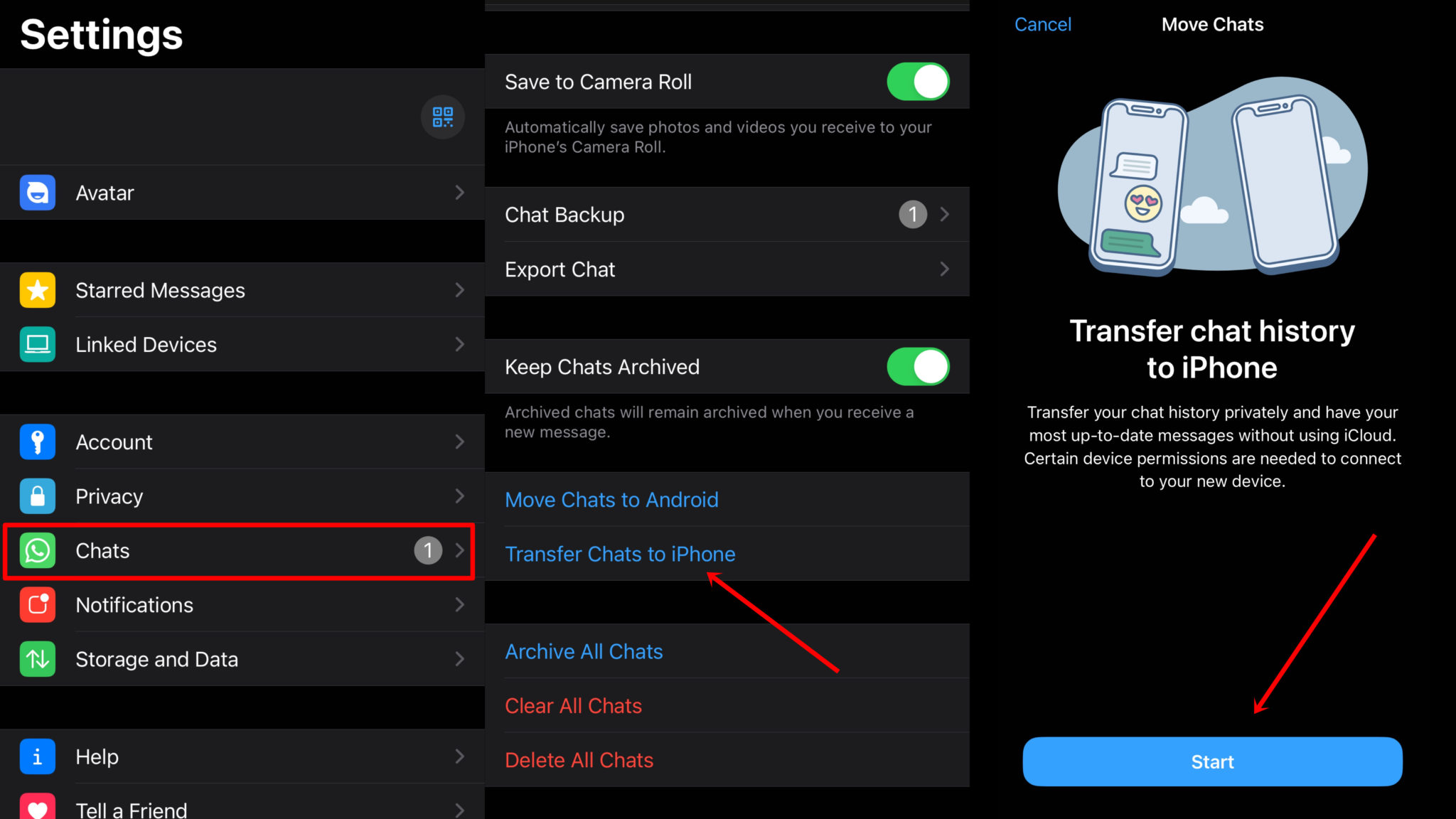The height and width of the screenshot is (819, 1456).
Task: Select Move Chats to Android
Action: click(611, 500)
